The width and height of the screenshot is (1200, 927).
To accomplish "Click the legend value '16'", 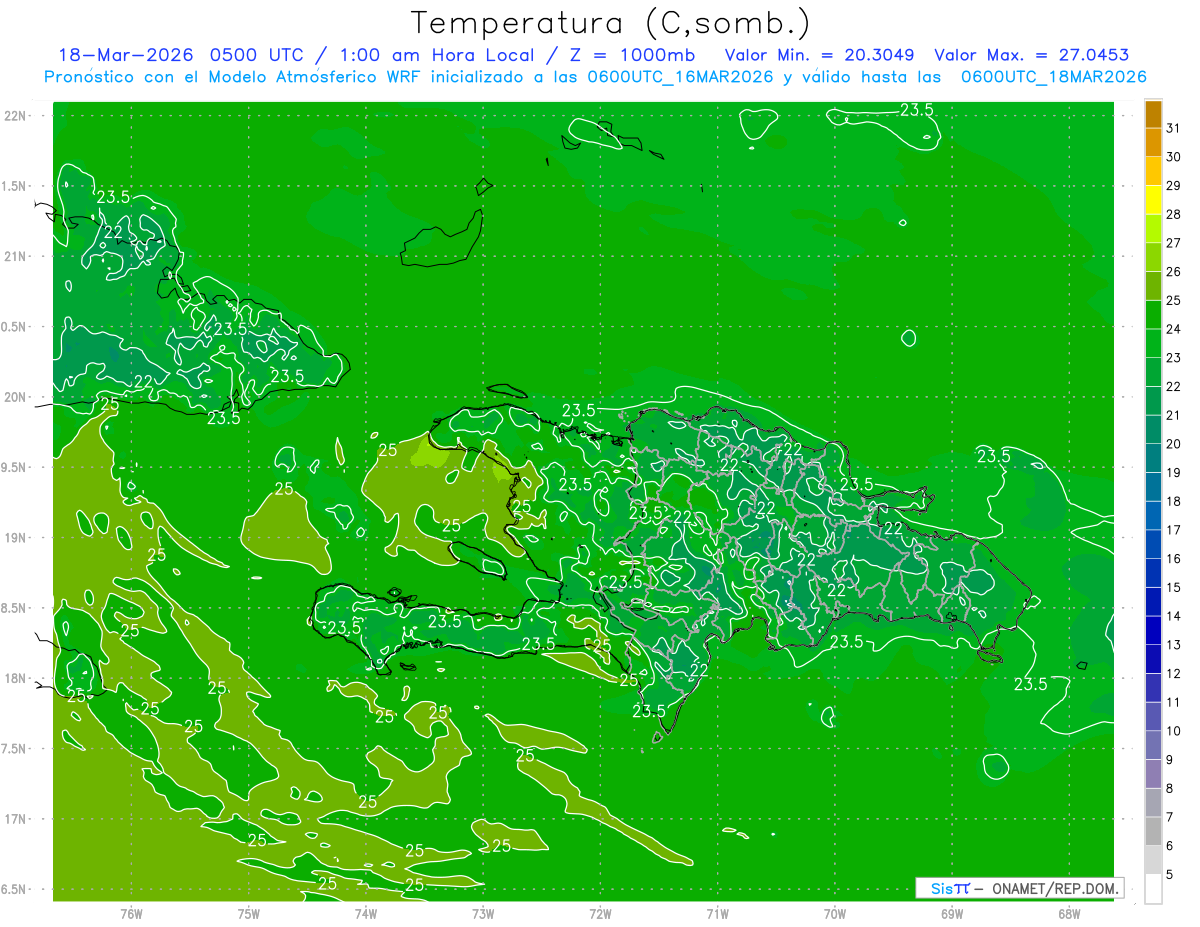I will tap(1173, 559).
